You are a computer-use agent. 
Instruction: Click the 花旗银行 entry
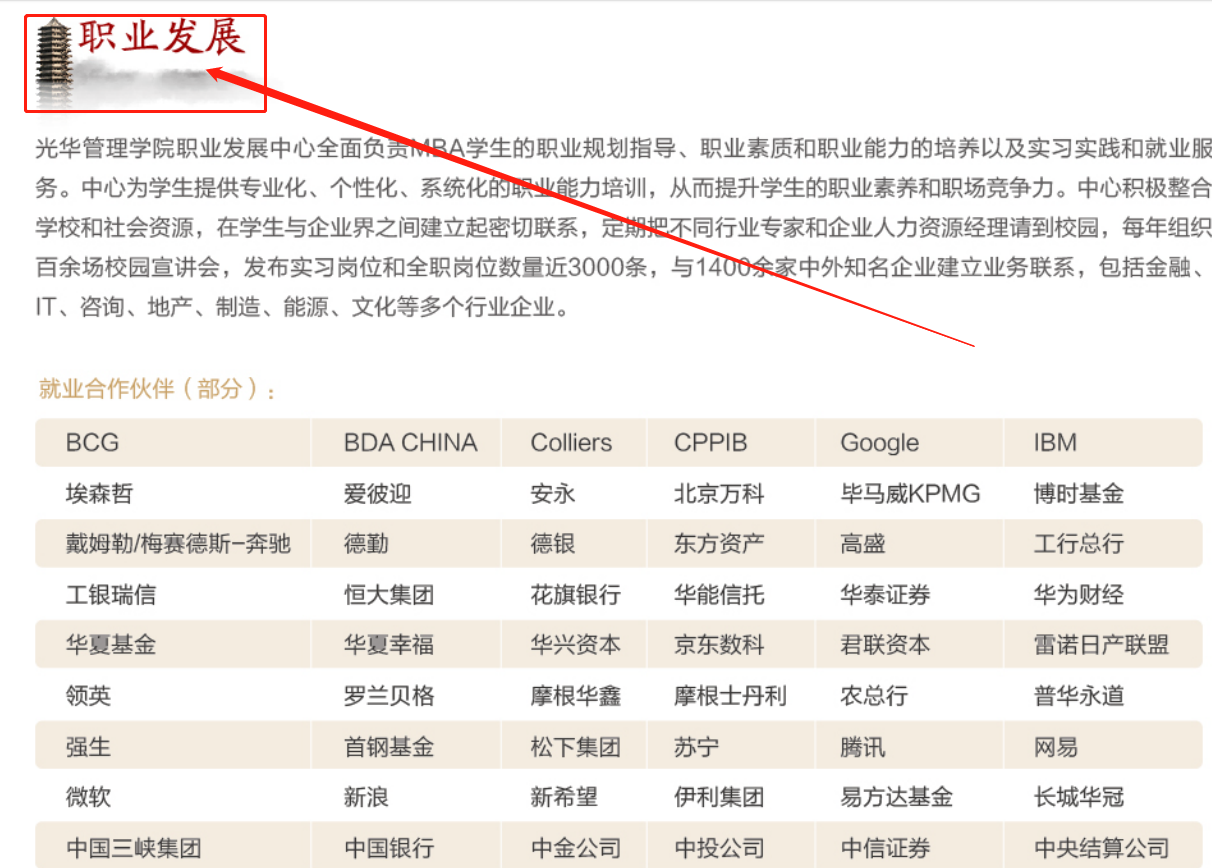(x=576, y=595)
